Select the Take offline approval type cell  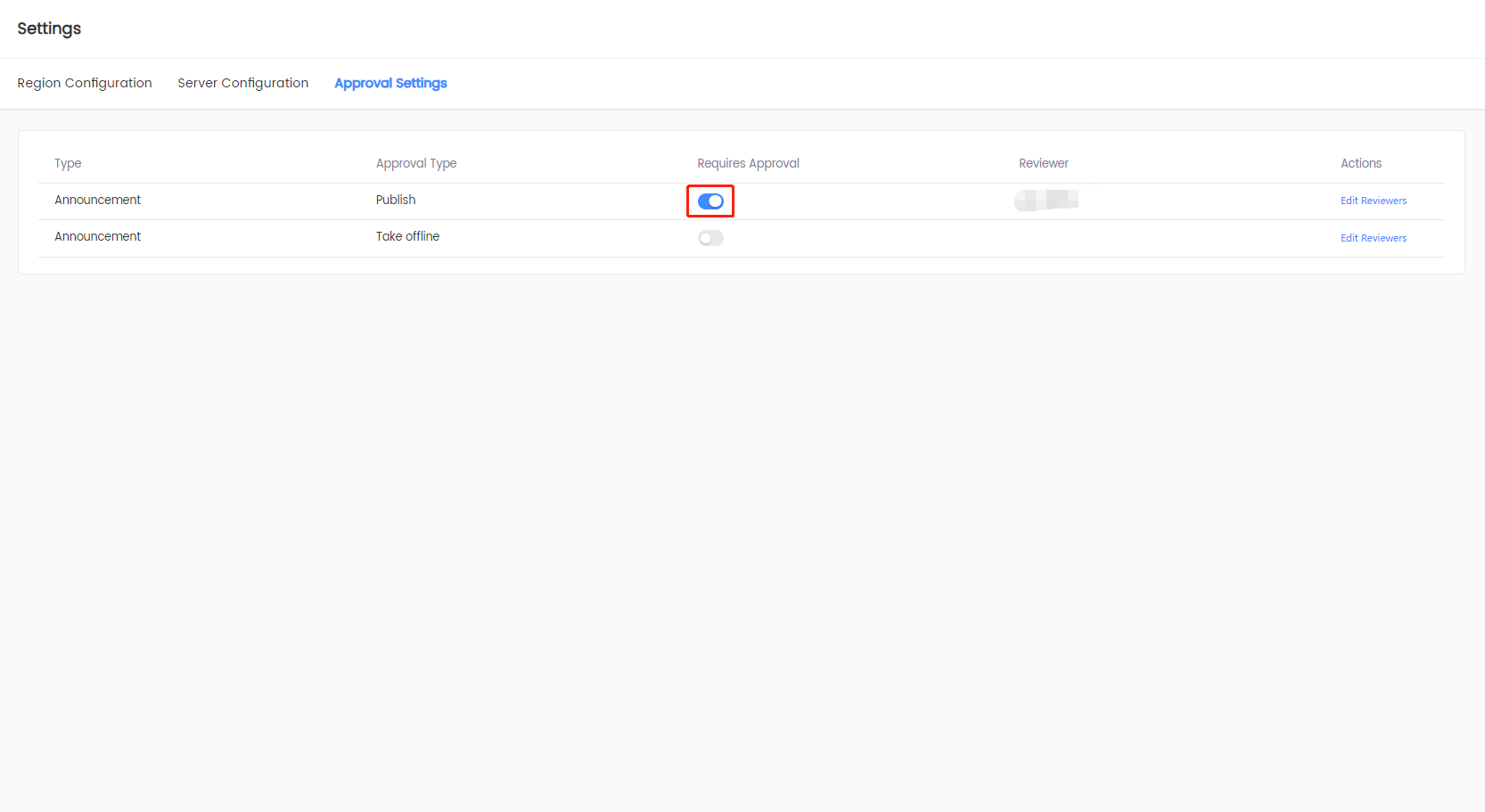(x=407, y=236)
